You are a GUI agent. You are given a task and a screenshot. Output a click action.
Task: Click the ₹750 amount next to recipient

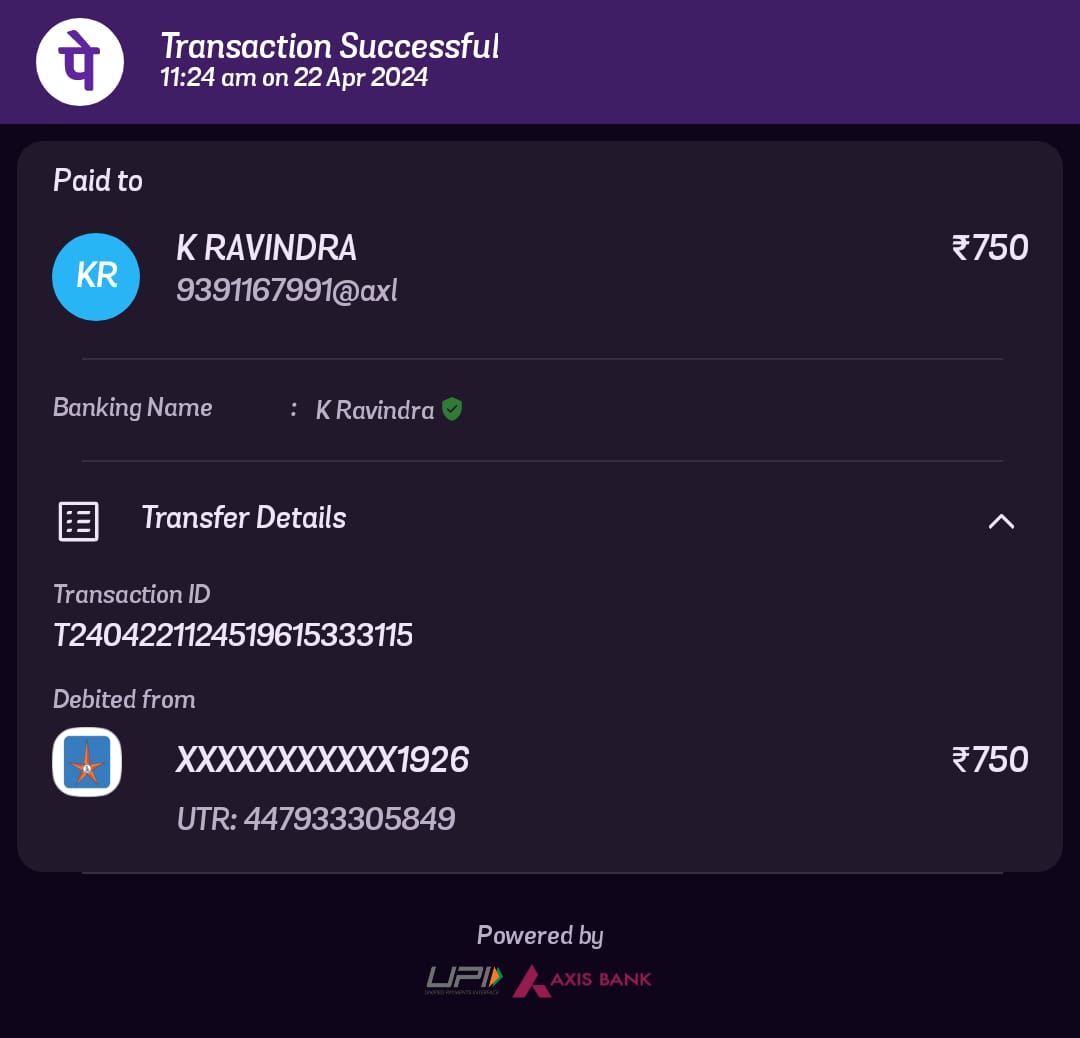pyautogui.click(x=990, y=248)
